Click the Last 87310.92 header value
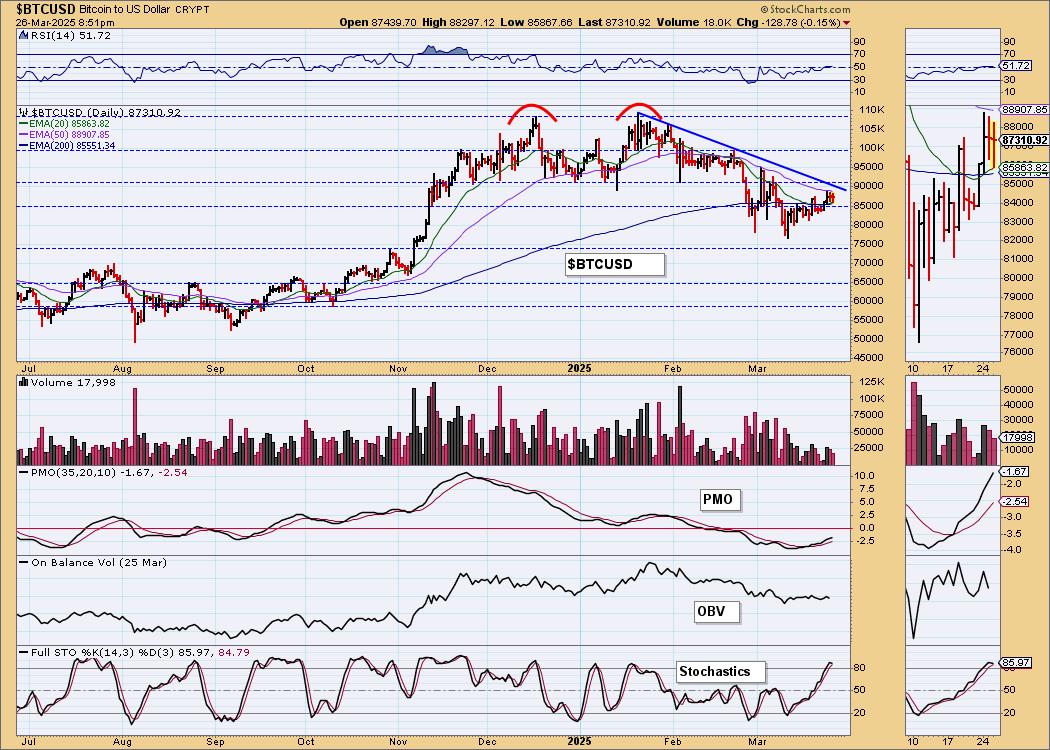Image resolution: width=1050 pixels, height=750 pixels. (614, 22)
